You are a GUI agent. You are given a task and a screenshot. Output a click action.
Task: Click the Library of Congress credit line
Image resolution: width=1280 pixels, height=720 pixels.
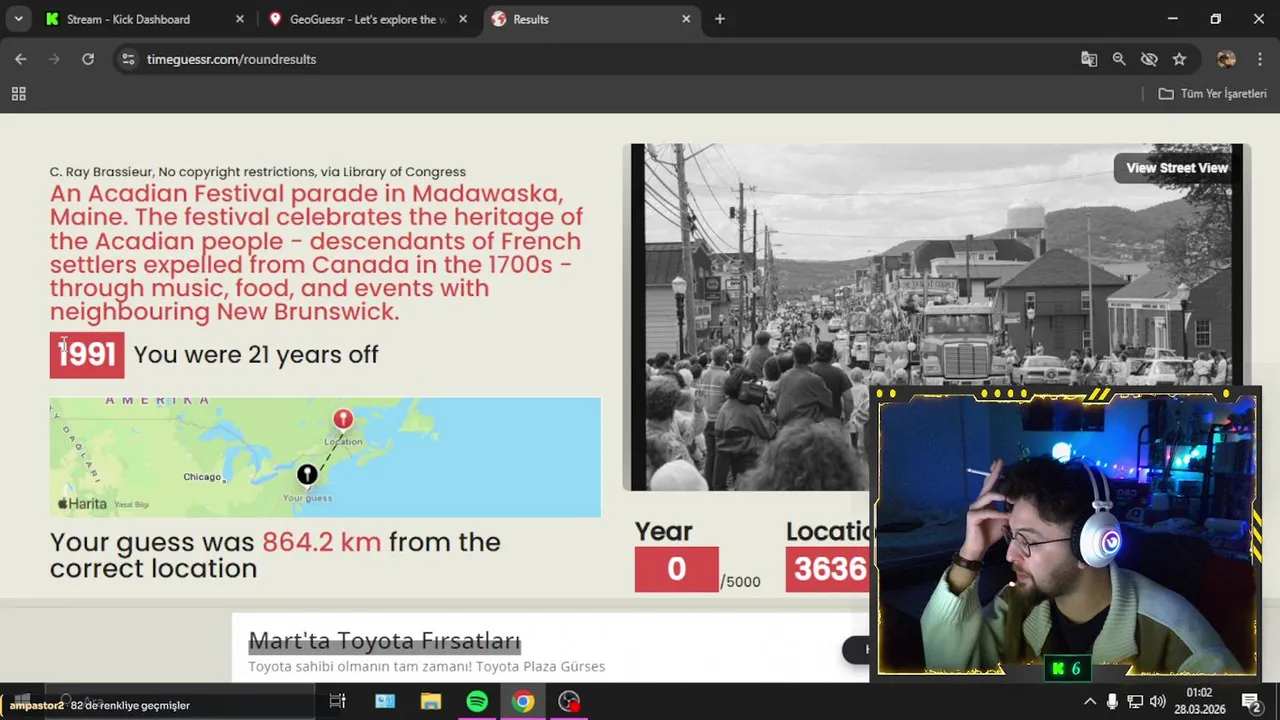(258, 172)
